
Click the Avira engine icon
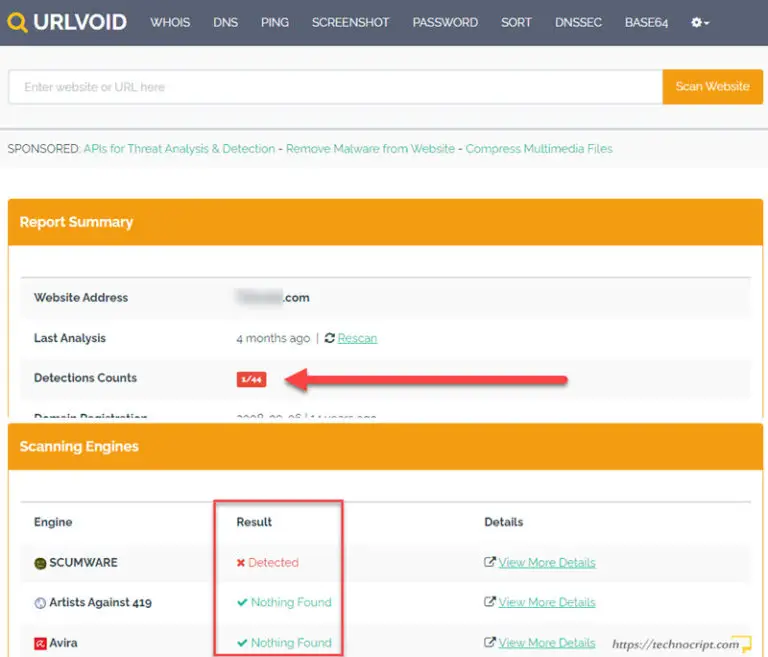click(x=40, y=643)
